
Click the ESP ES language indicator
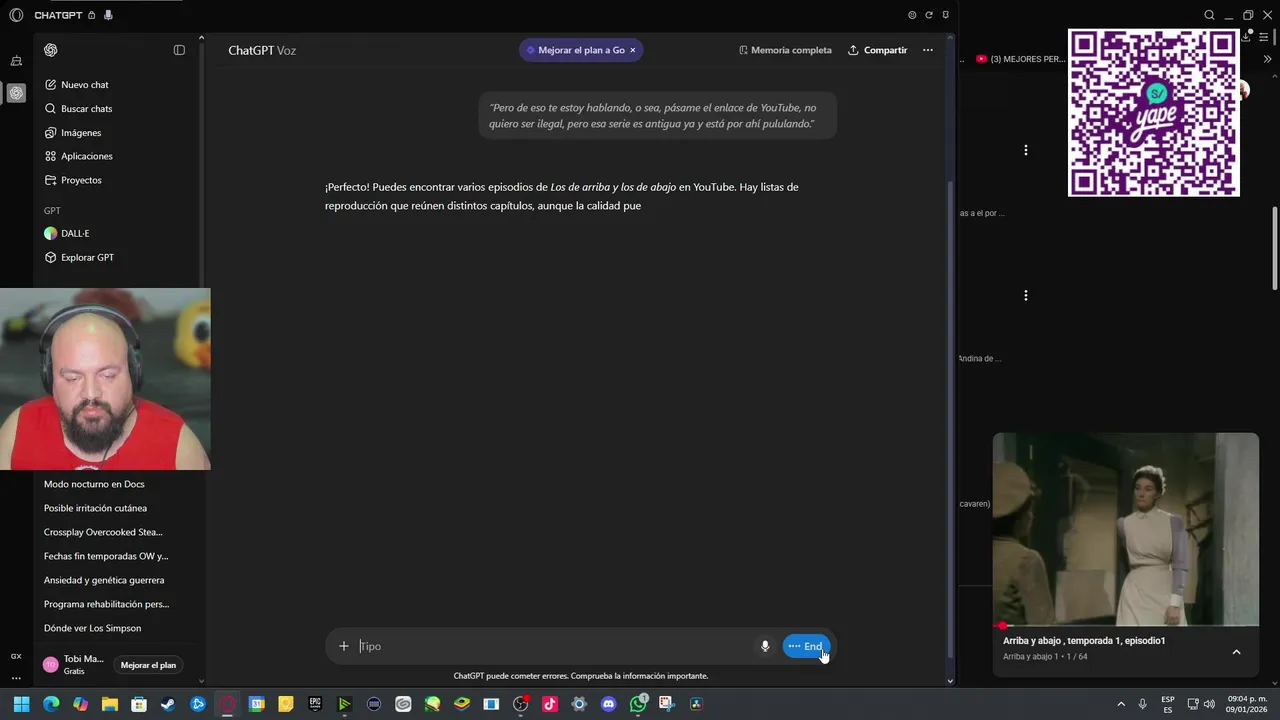click(1168, 704)
